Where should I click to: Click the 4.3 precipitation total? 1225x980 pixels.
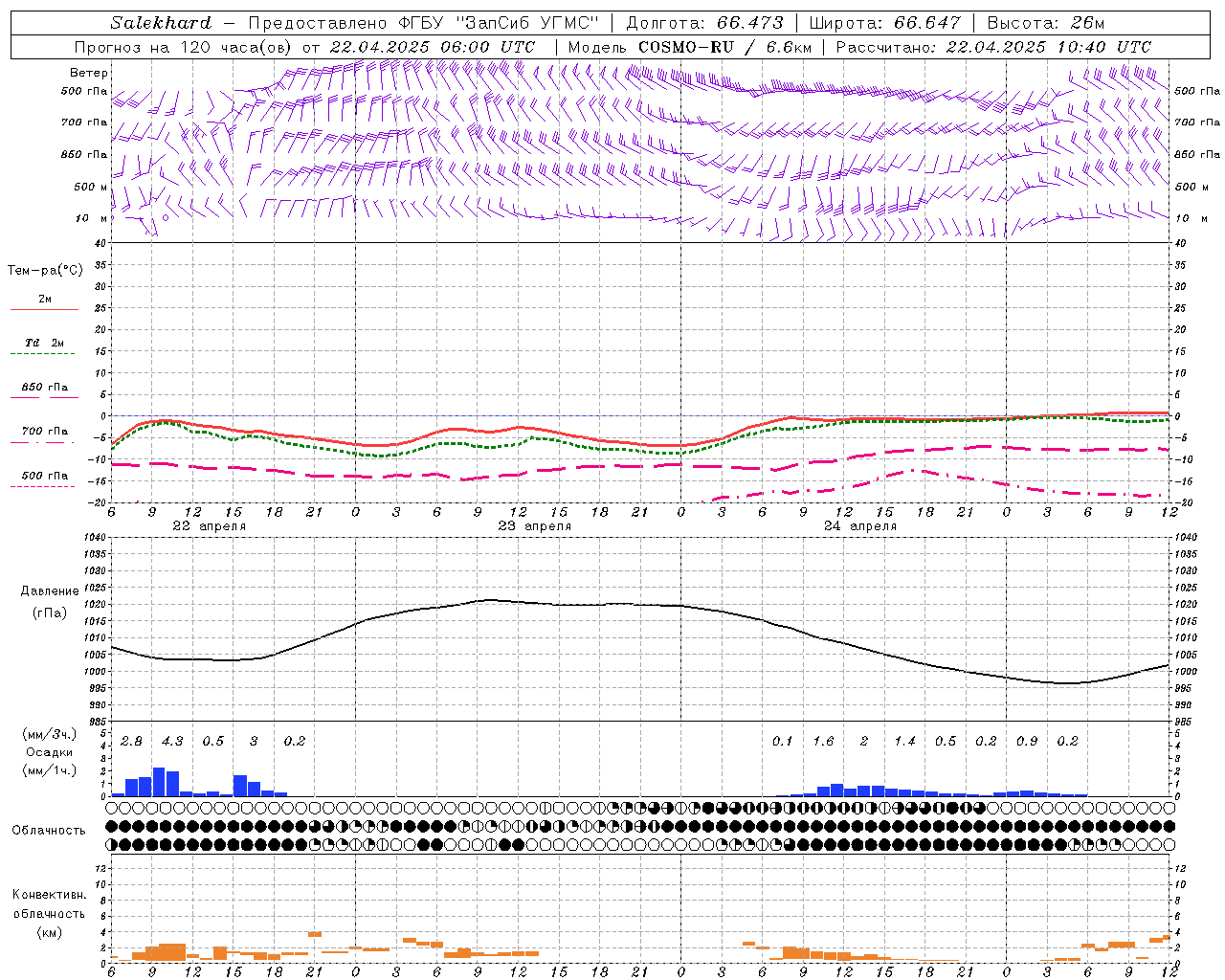[x=172, y=742]
